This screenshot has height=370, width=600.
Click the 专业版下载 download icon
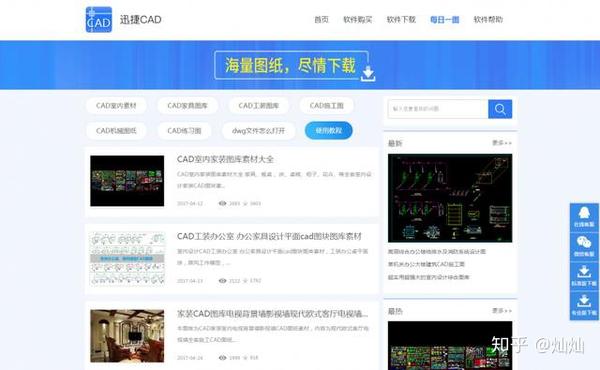(584, 305)
